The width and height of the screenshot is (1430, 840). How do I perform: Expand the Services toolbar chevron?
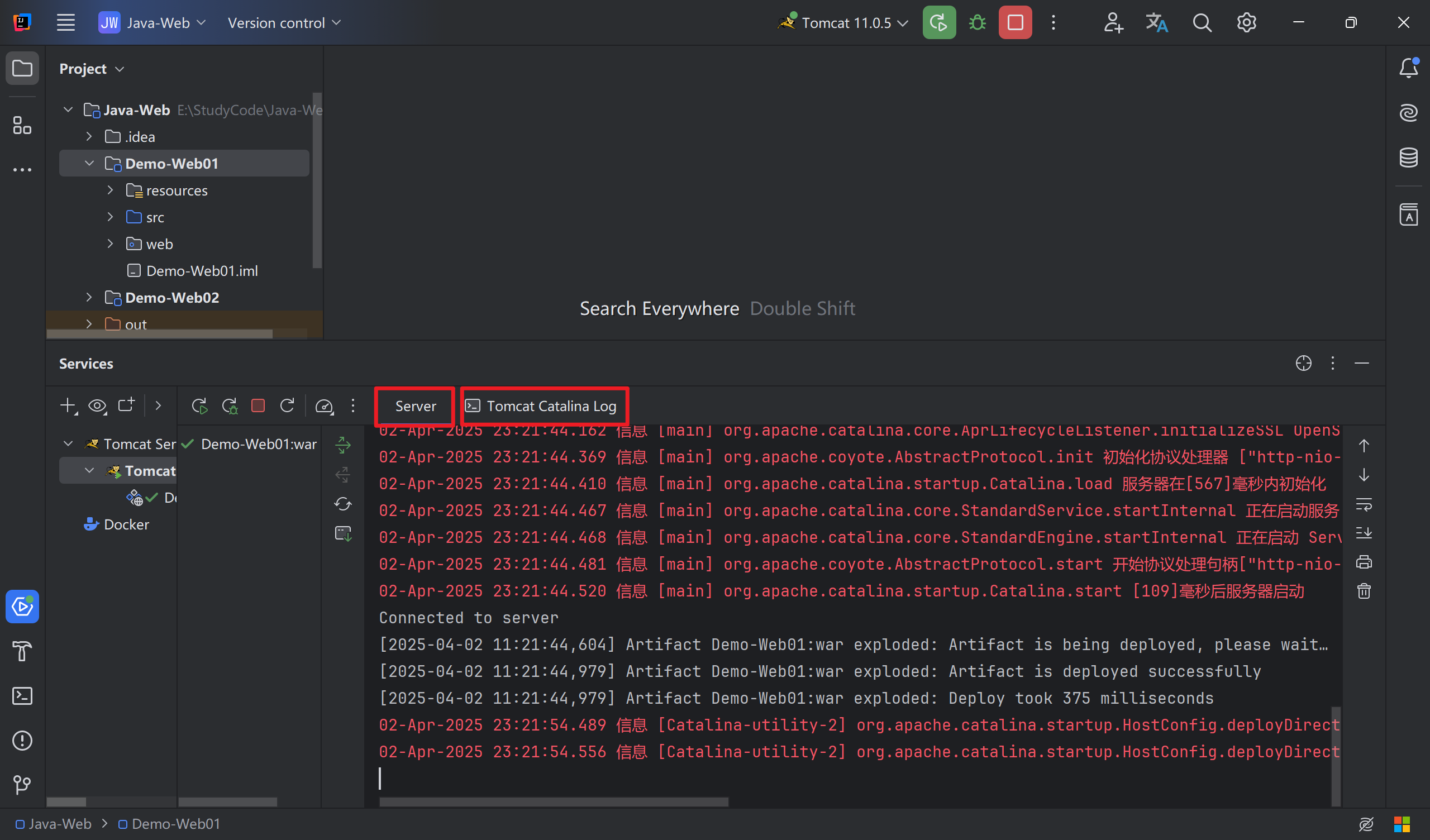pyautogui.click(x=158, y=406)
